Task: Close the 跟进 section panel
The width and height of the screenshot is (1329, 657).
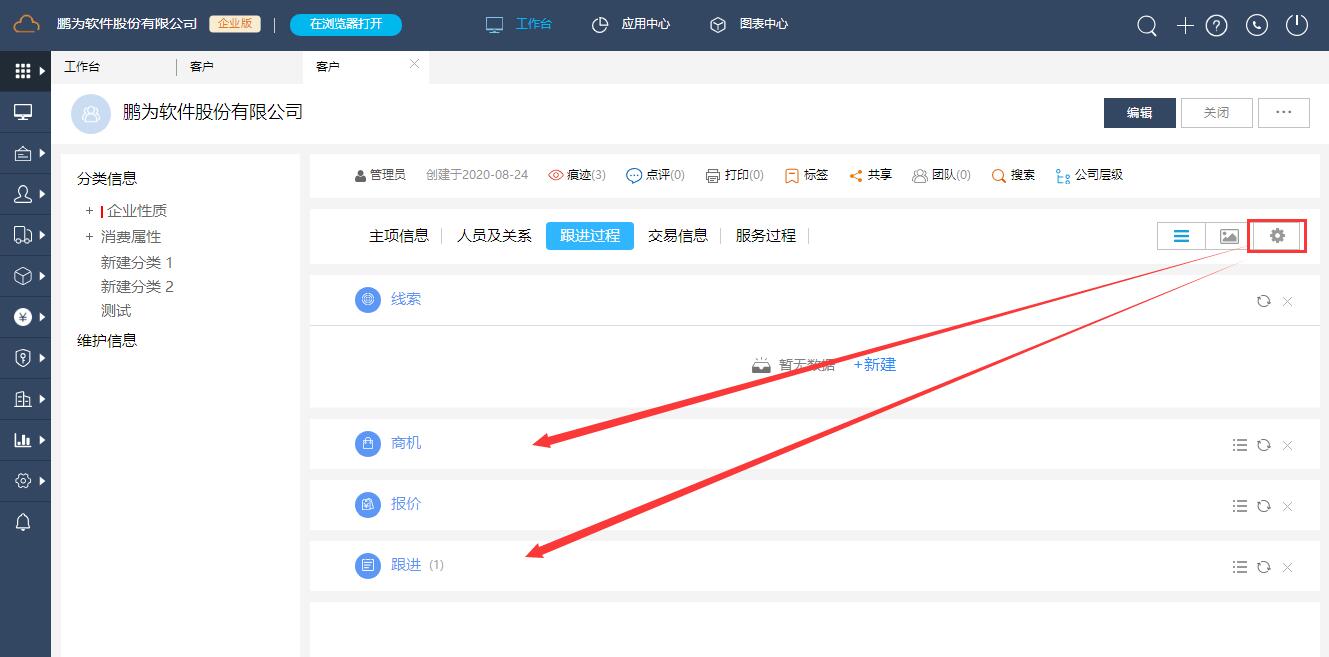Action: click(1288, 567)
